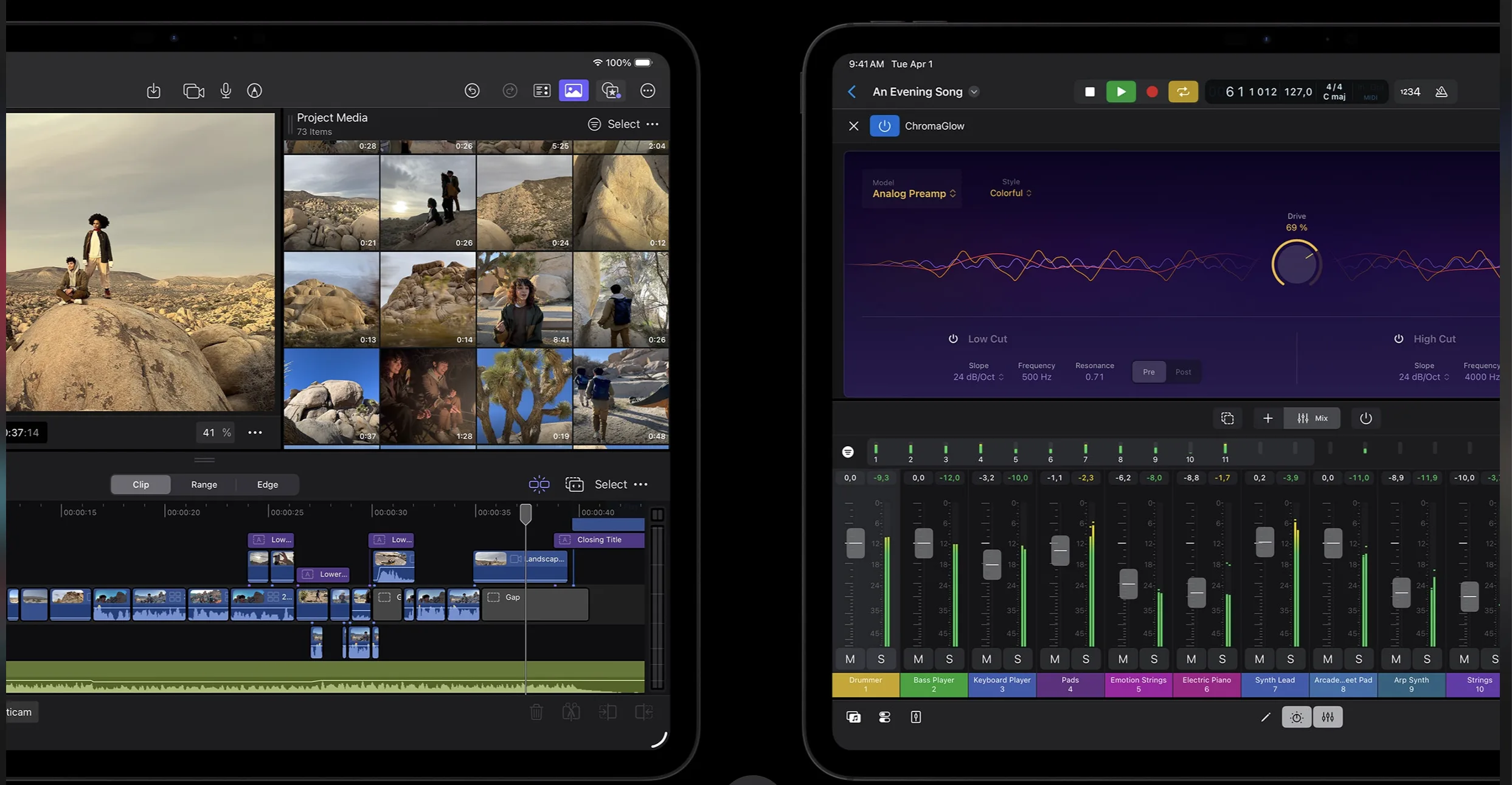The width and height of the screenshot is (1512, 785).
Task: Open the Mix panel icon
Action: point(1311,418)
